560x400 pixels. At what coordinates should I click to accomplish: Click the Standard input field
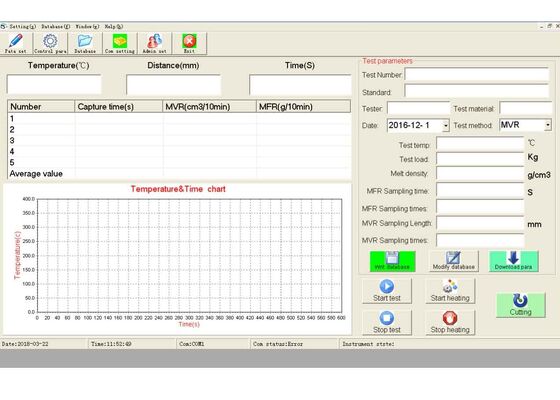click(x=476, y=91)
